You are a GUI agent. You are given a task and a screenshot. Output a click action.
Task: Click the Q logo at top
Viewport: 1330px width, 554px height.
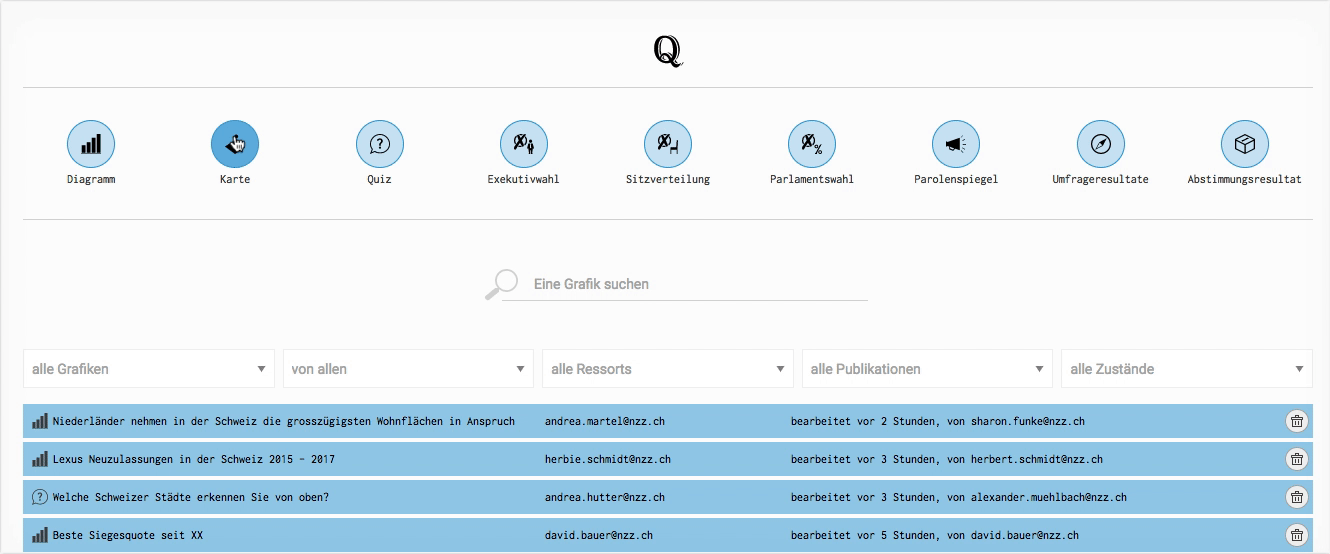tap(667, 50)
